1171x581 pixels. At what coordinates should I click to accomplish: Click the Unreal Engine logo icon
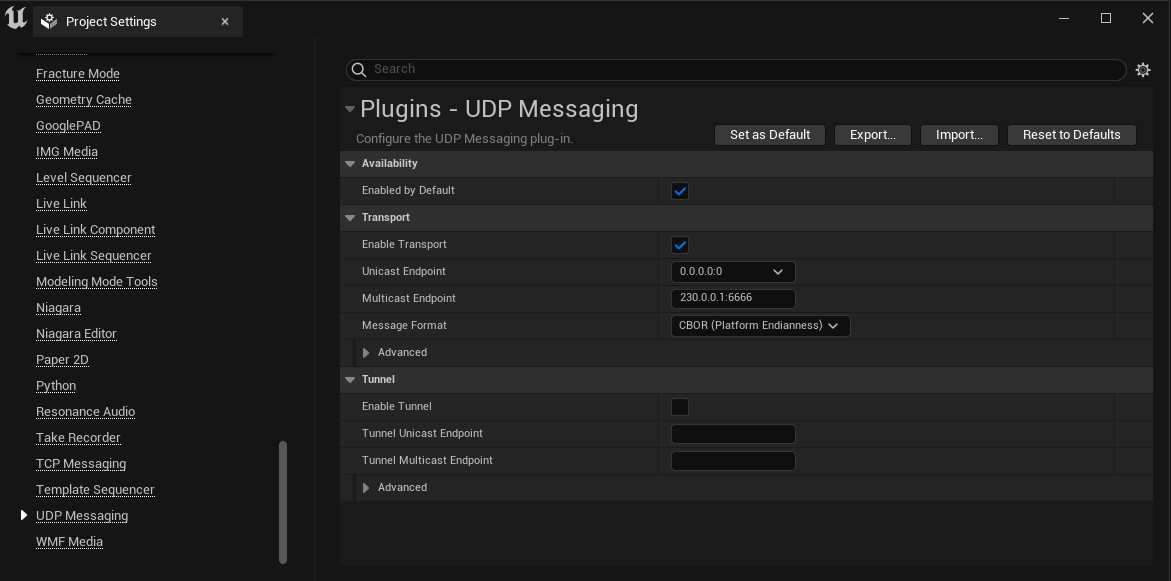pyautogui.click(x=16, y=19)
